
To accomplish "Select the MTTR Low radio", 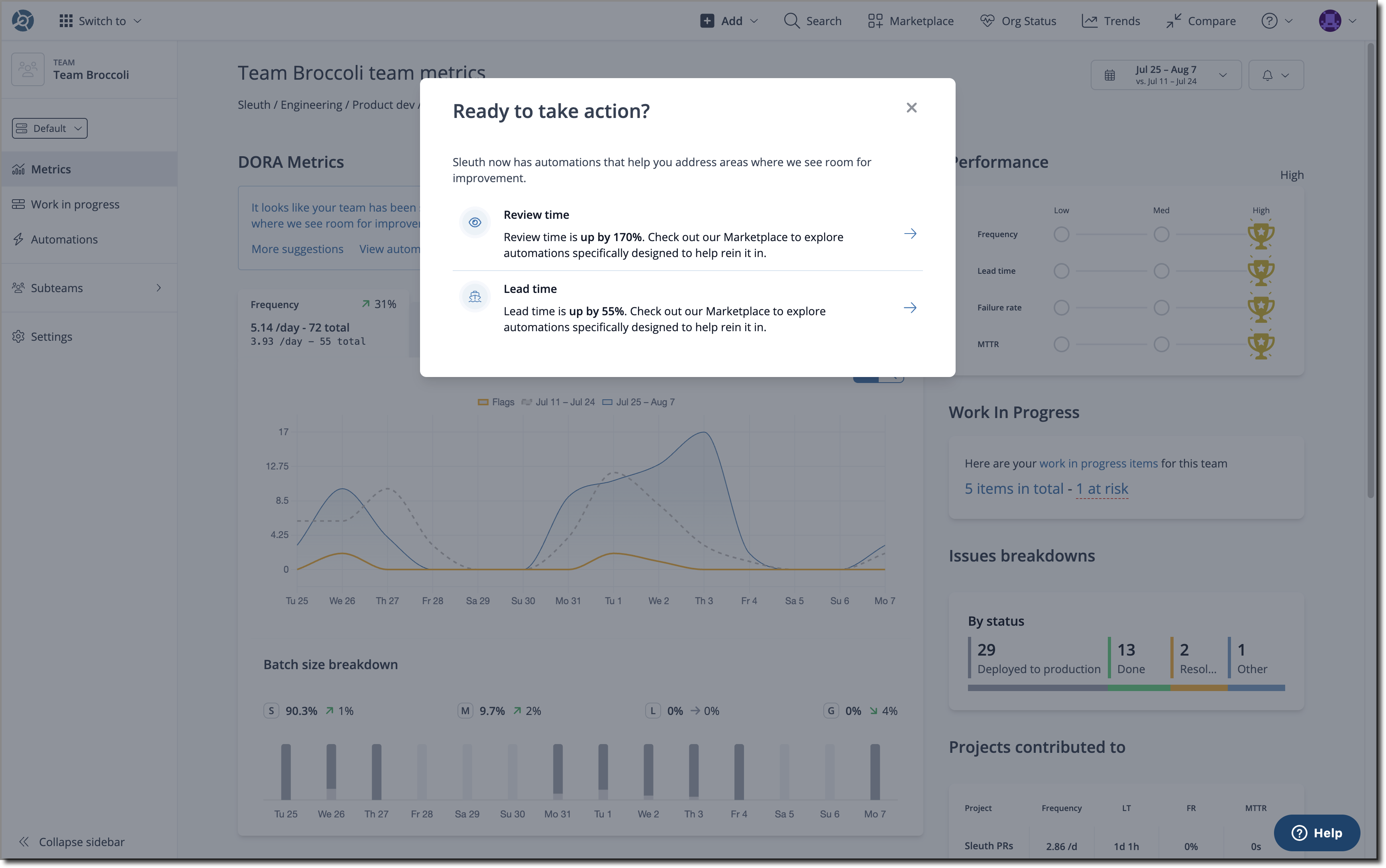I will (1061, 344).
